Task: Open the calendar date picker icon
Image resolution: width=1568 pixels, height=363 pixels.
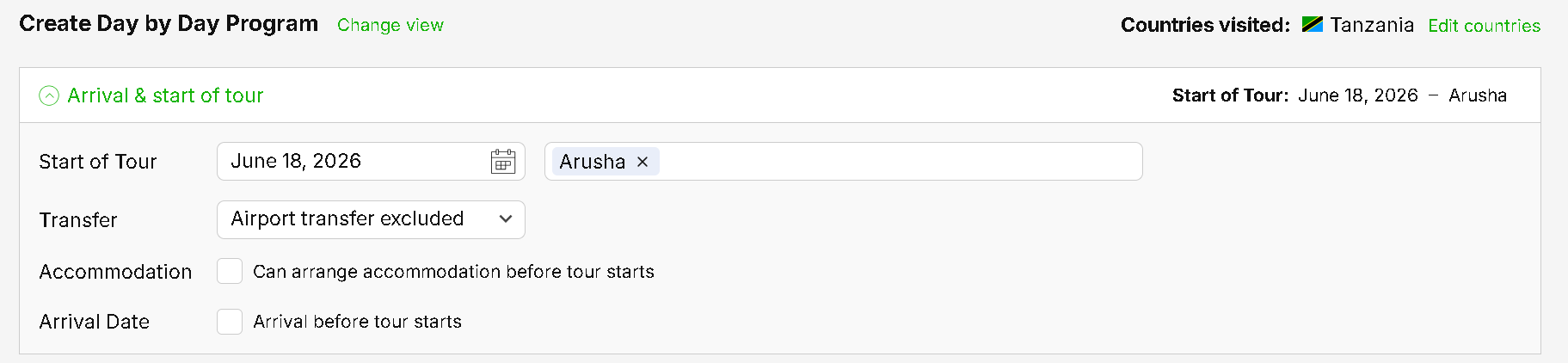Action: click(503, 162)
